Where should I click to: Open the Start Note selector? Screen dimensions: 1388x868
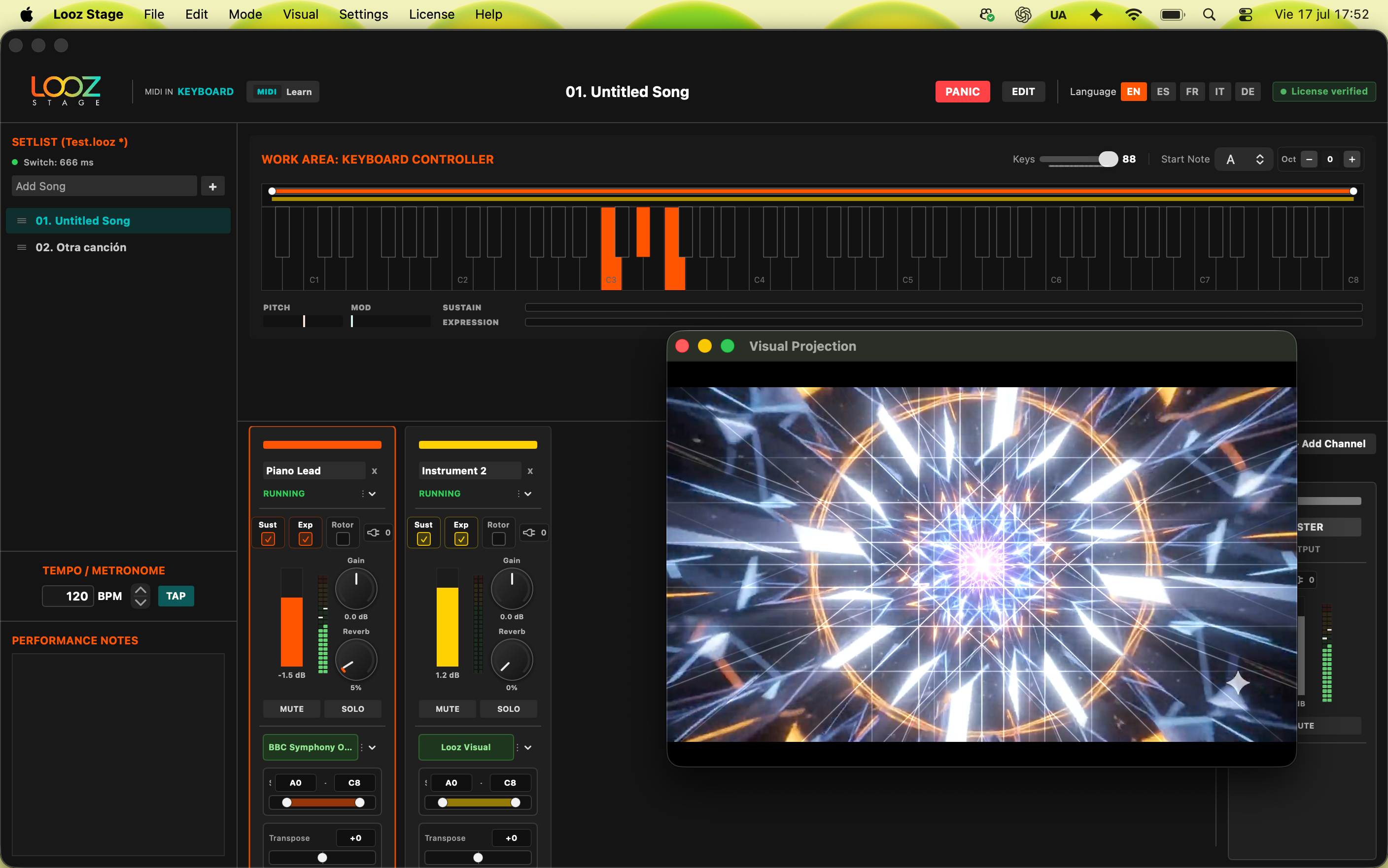click(x=1244, y=160)
